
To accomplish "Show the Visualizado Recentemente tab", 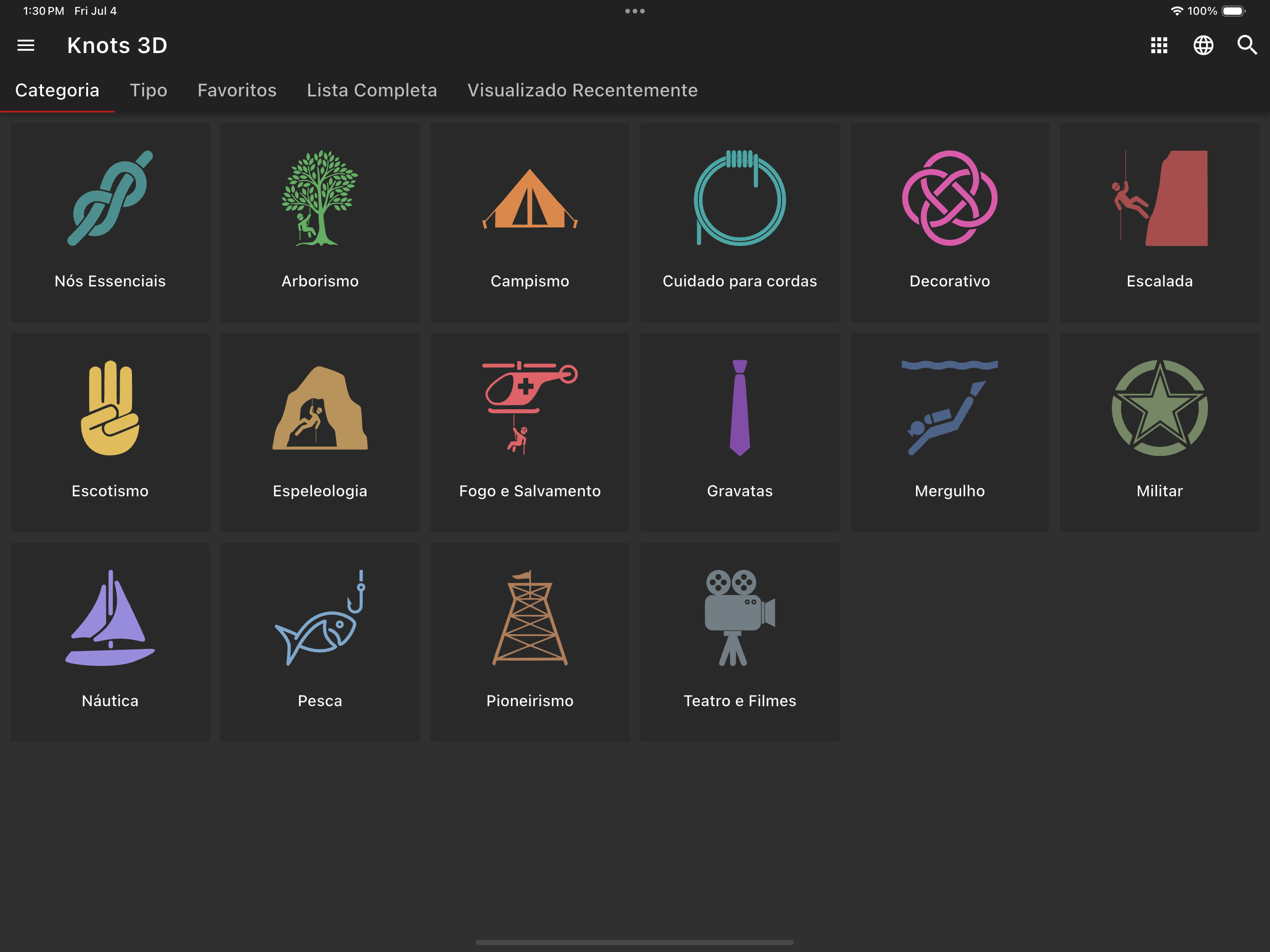I will point(582,90).
